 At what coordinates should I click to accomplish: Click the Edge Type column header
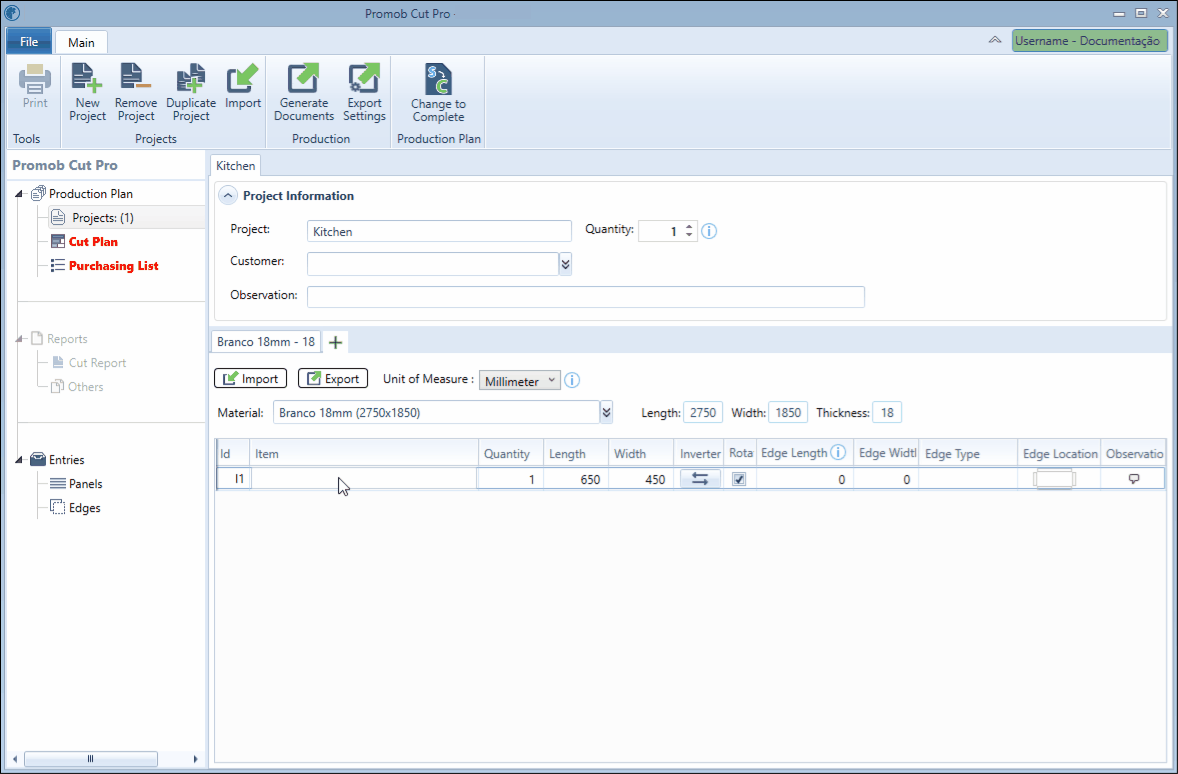pos(968,453)
